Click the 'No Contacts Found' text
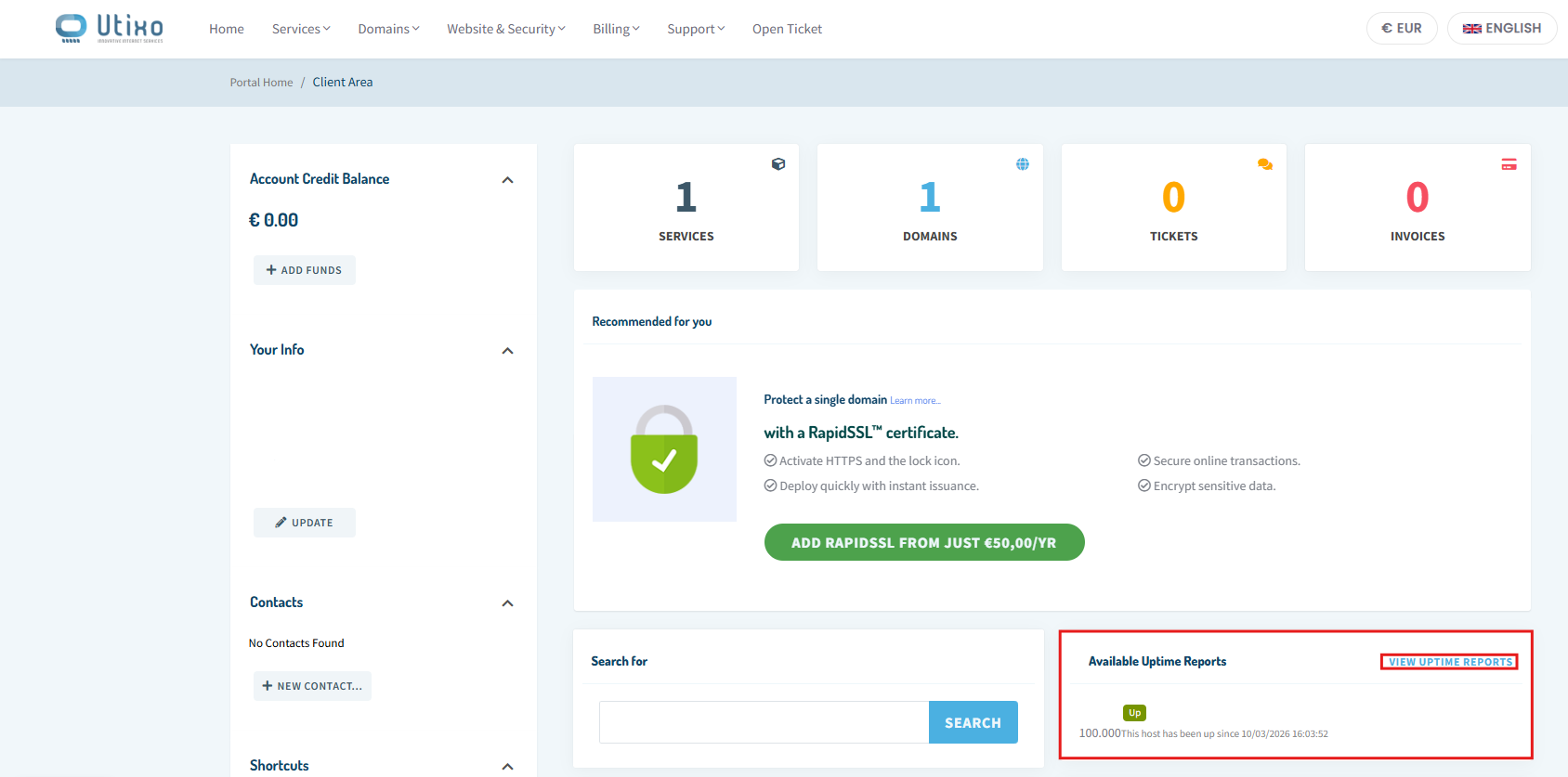 296,643
